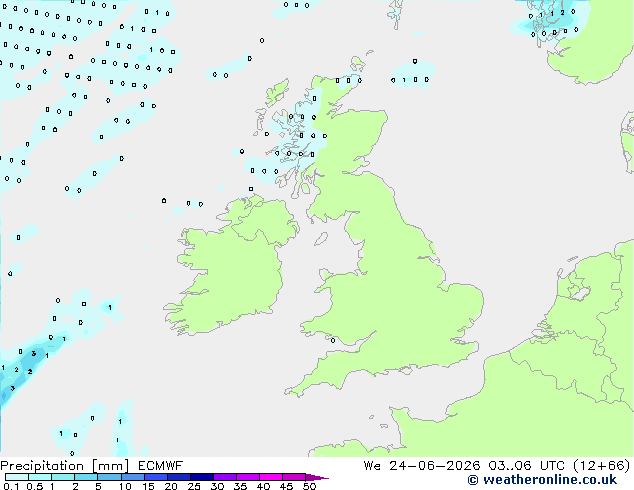Viewport: 634px width, 490px height.
Task: Click the "24-06-2026" forecast date
Action: pyautogui.click(x=435, y=466)
